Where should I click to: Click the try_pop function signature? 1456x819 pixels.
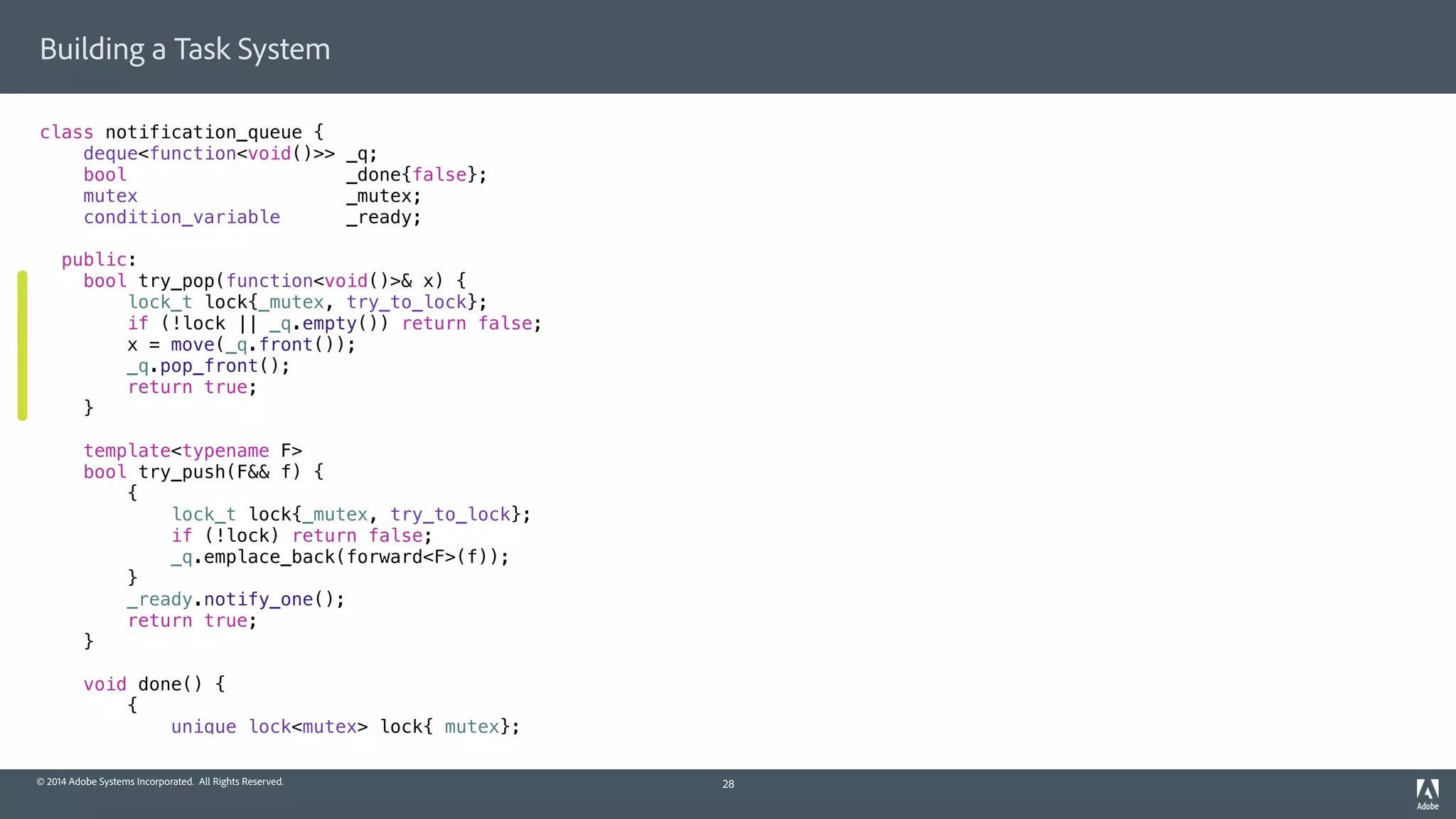274,281
